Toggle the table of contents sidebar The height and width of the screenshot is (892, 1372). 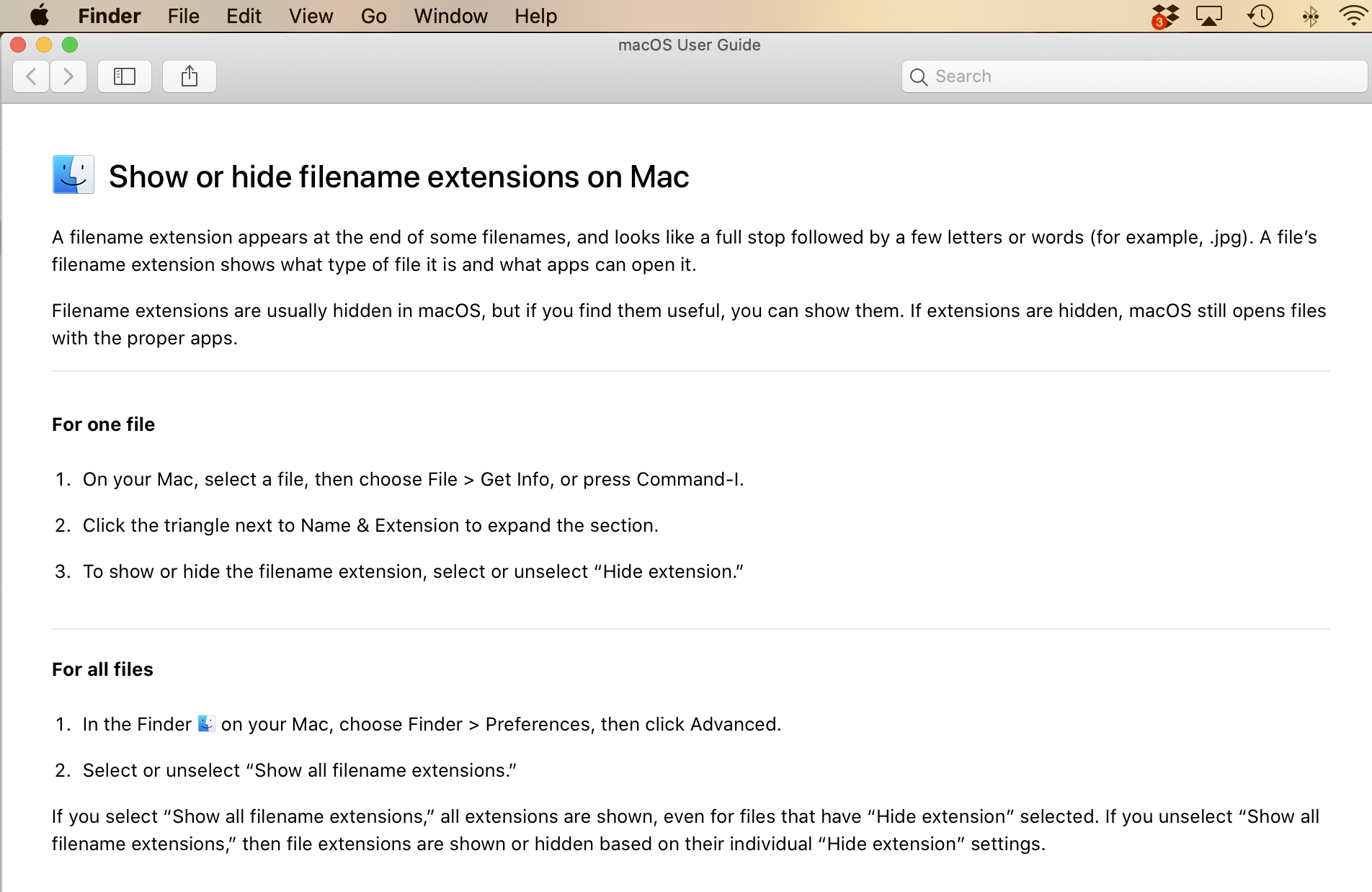(125, 76)
